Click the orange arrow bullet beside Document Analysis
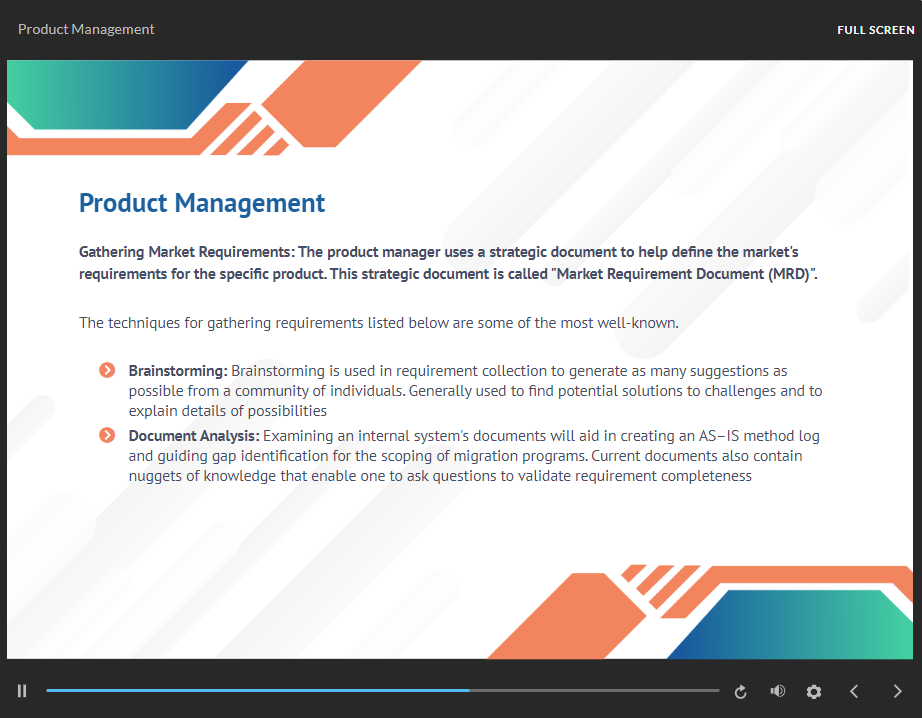This screenshot has height=718, width=922. [x=107, y=435]
